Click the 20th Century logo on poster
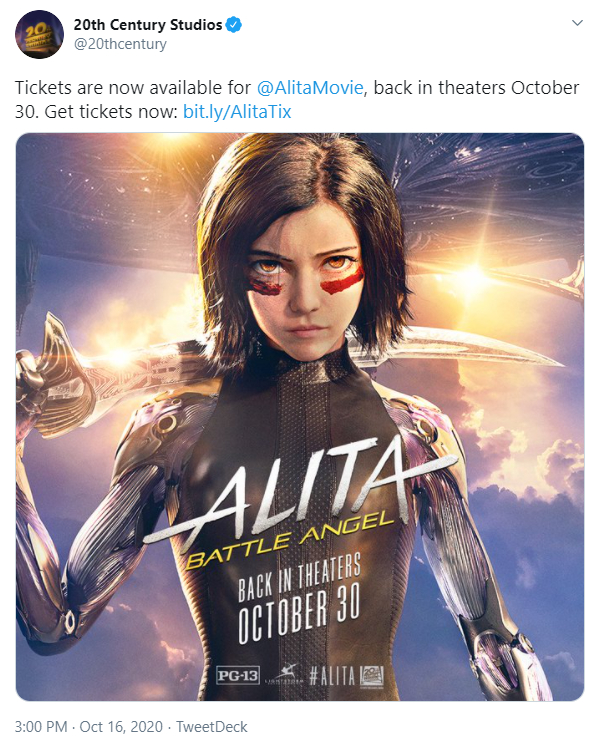This screenshot has width=599, height=745. pos(371,675)
